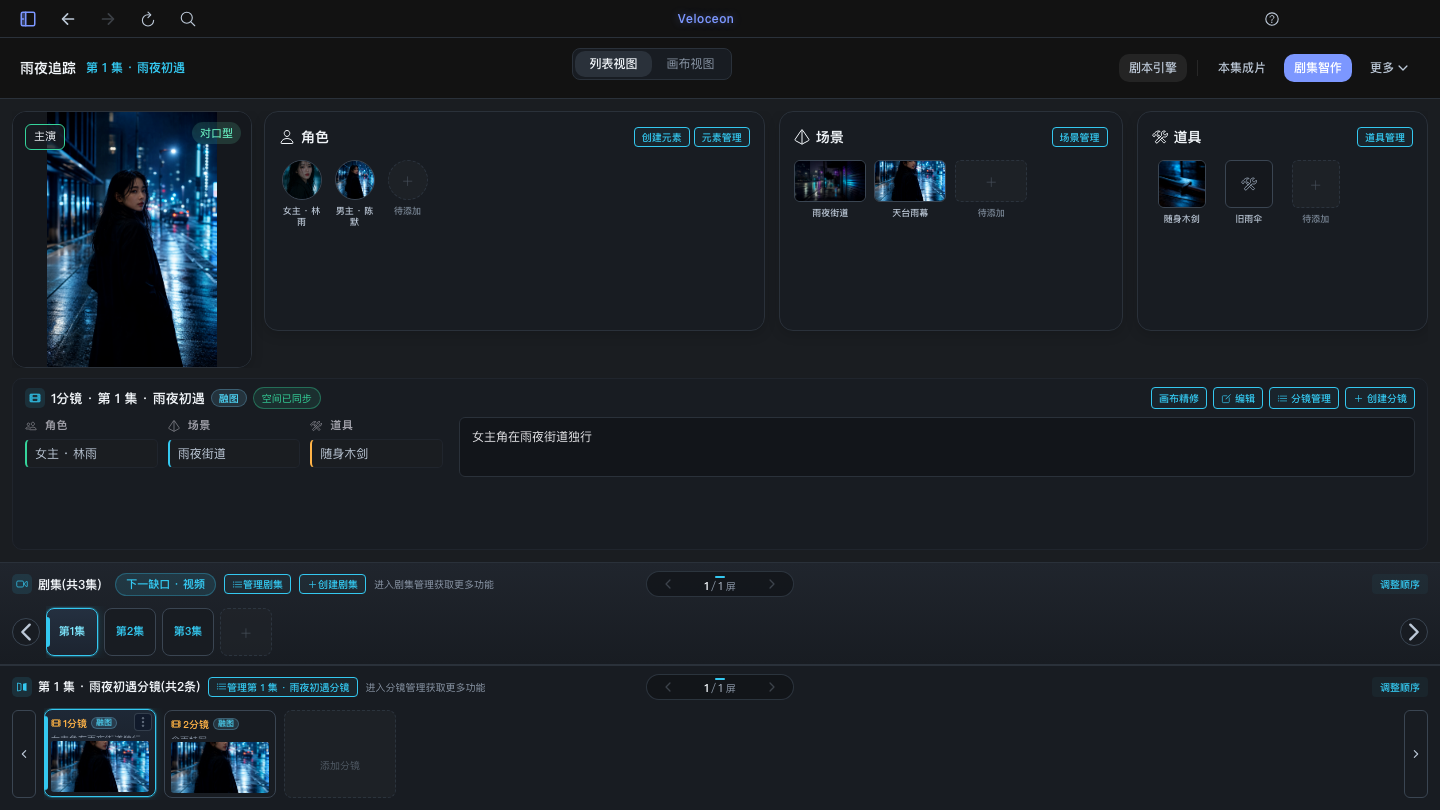Select the 男主・陈默 avatar
The height and width of the screenshot is (810, 1440).
[355, 180]
